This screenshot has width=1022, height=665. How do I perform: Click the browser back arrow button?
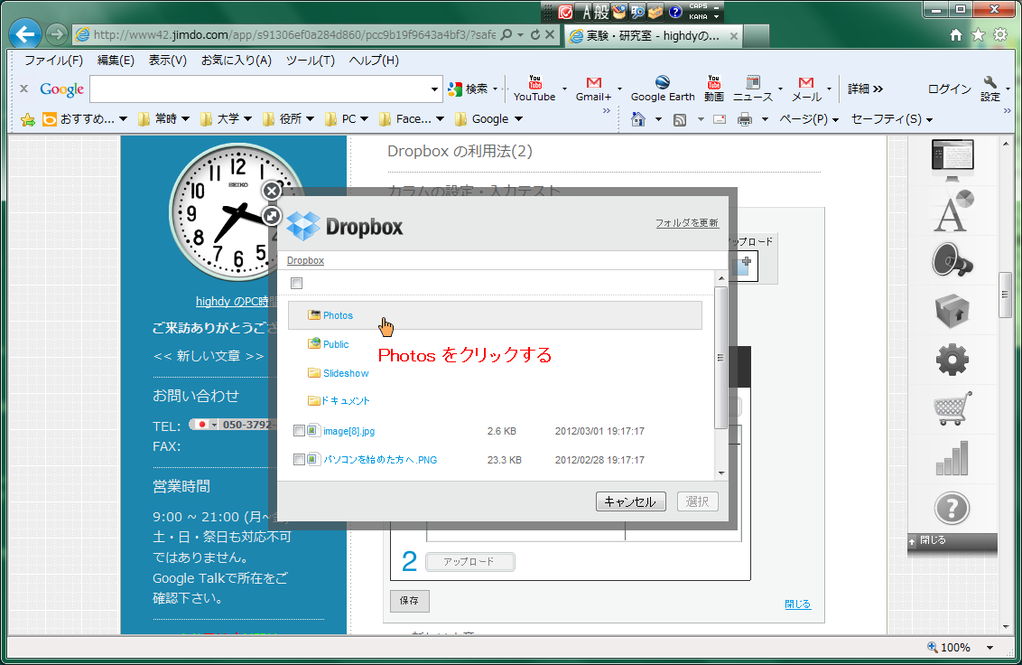25,34
